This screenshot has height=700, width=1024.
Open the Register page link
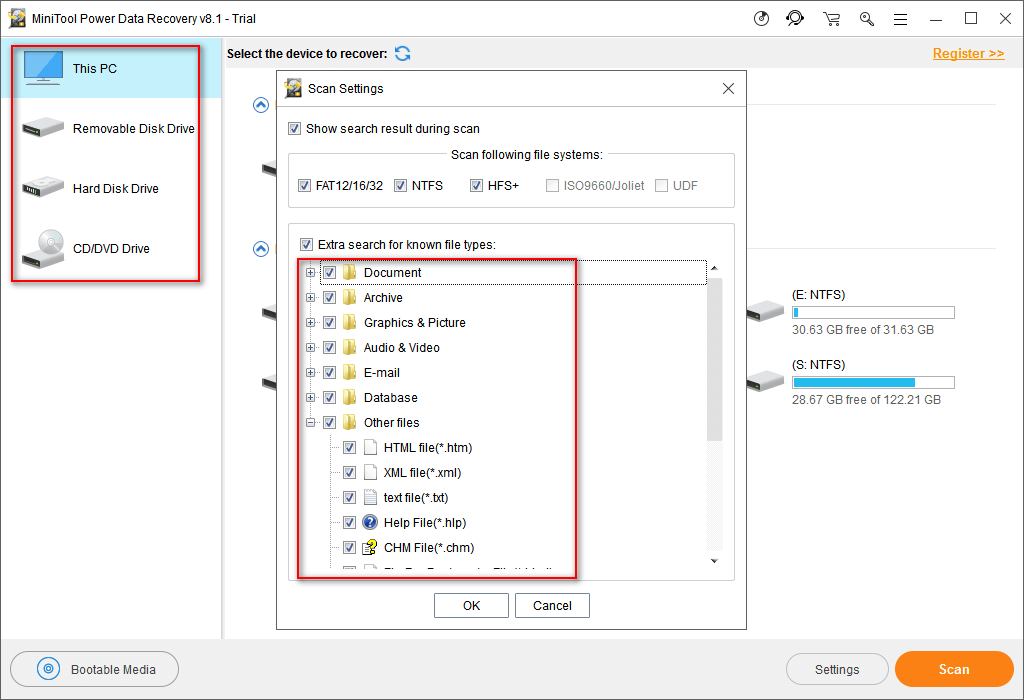pyautogui.click(x=968, y=53)
